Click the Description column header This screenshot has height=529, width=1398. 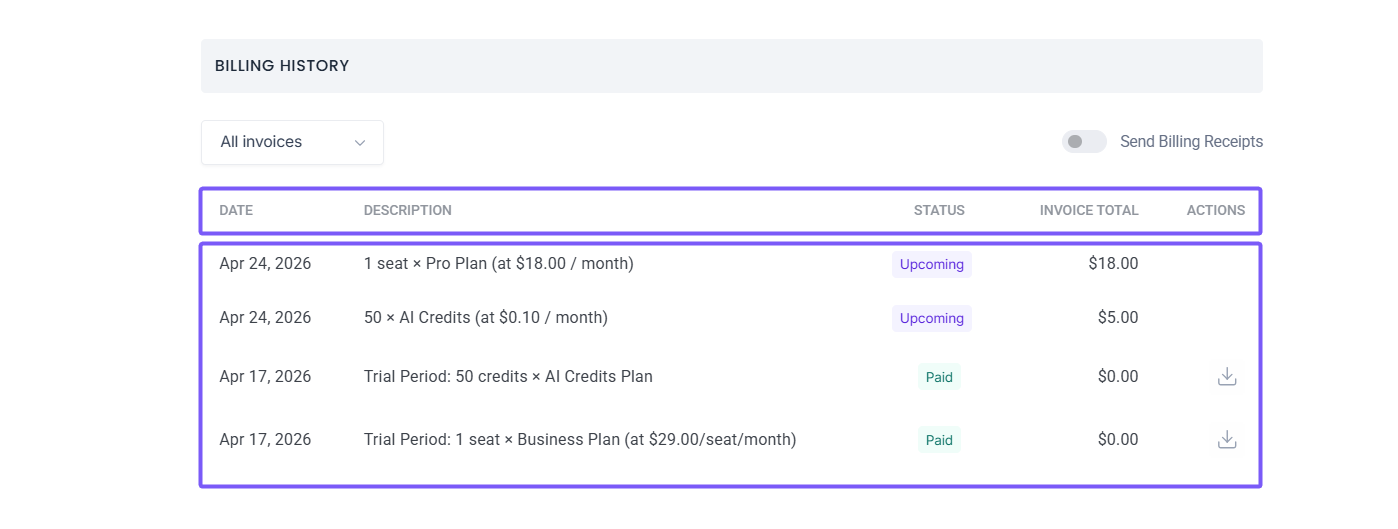[x=407, y=211]
